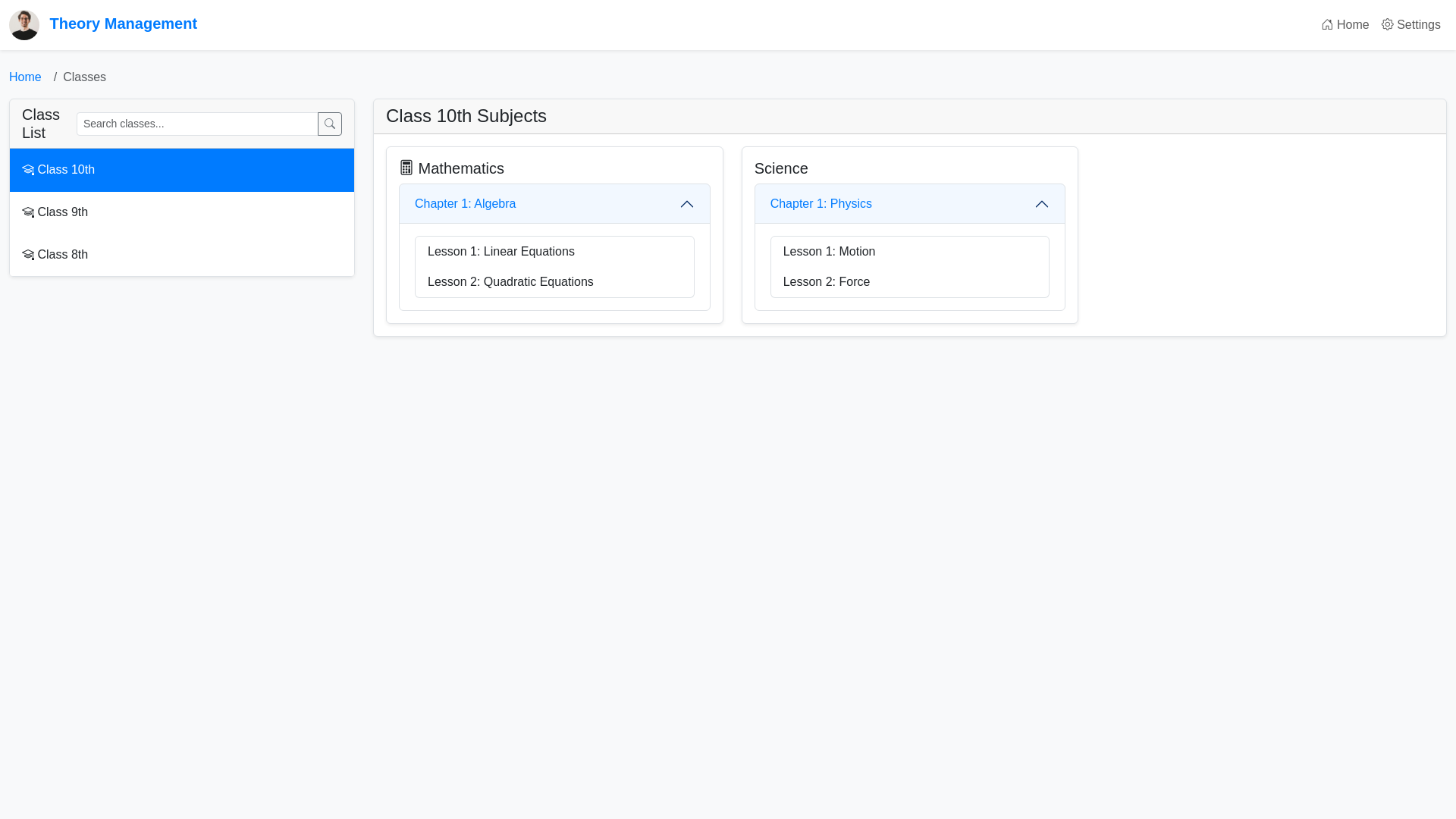The width and height of the screenshot is (1456, 819).
Task: Click the Home icon in the top bar
Action: click(1326, 24)
